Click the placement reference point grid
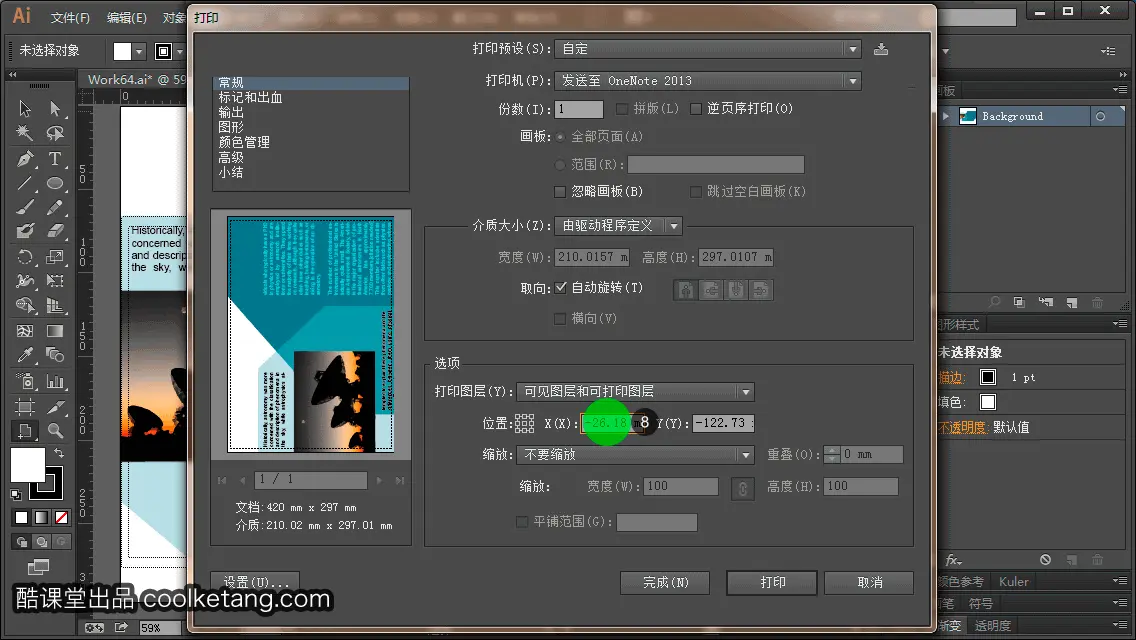Screen dimensions: 1136x640 tap(524, 423)
